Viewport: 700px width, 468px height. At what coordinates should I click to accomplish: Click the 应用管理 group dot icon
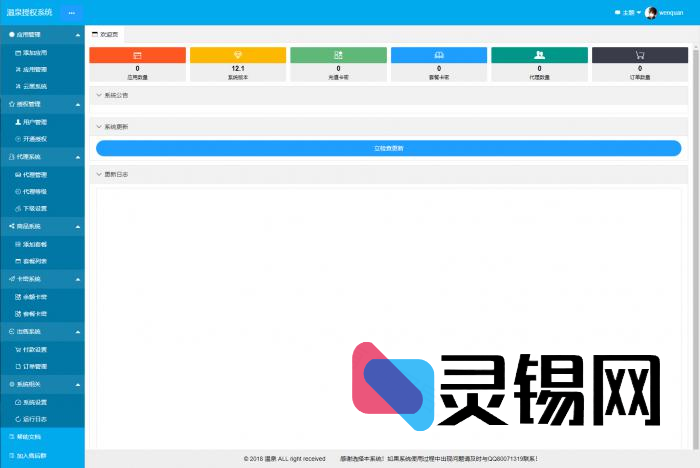point(12,34)
